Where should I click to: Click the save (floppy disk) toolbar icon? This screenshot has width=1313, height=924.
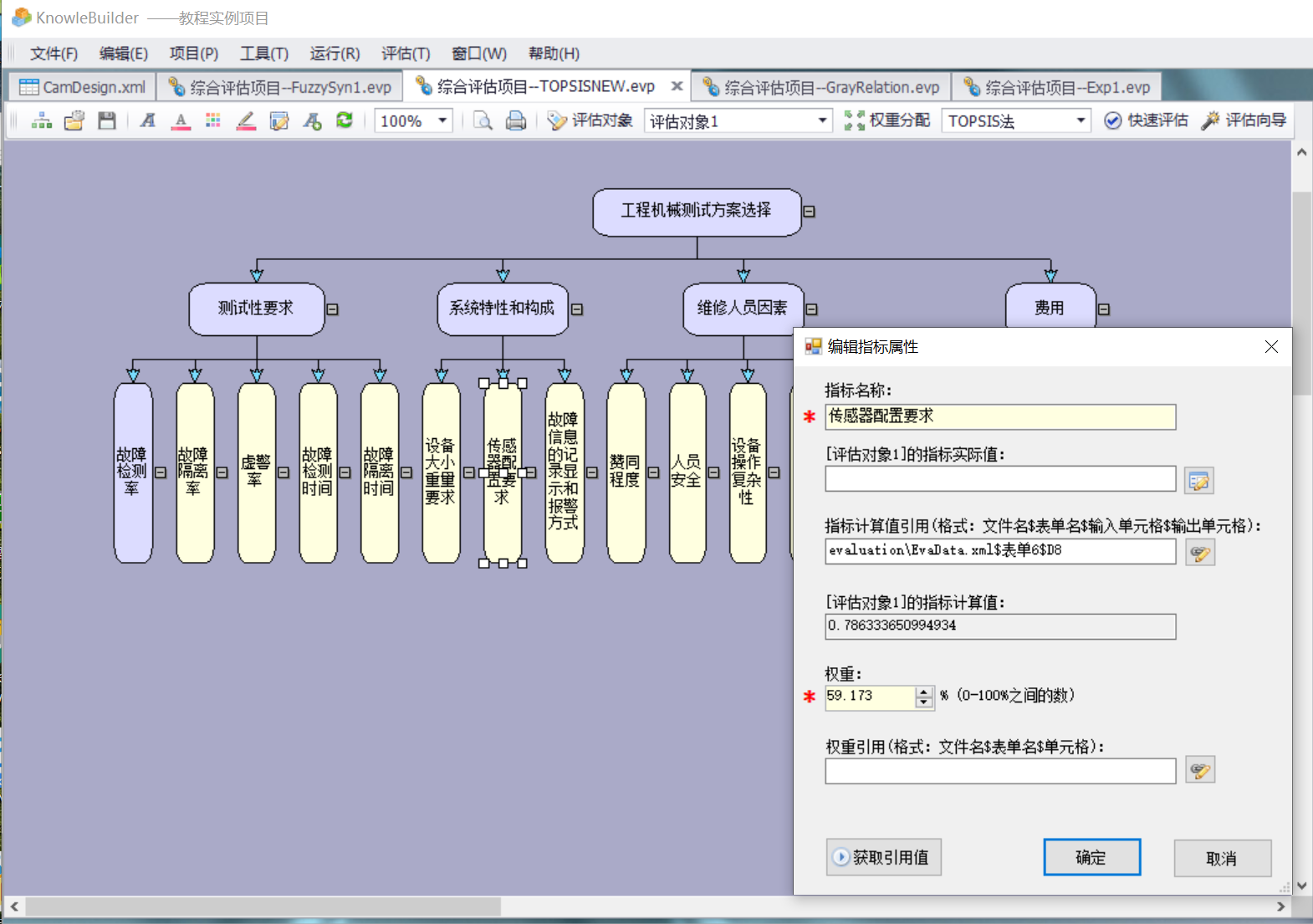(107, 121)
